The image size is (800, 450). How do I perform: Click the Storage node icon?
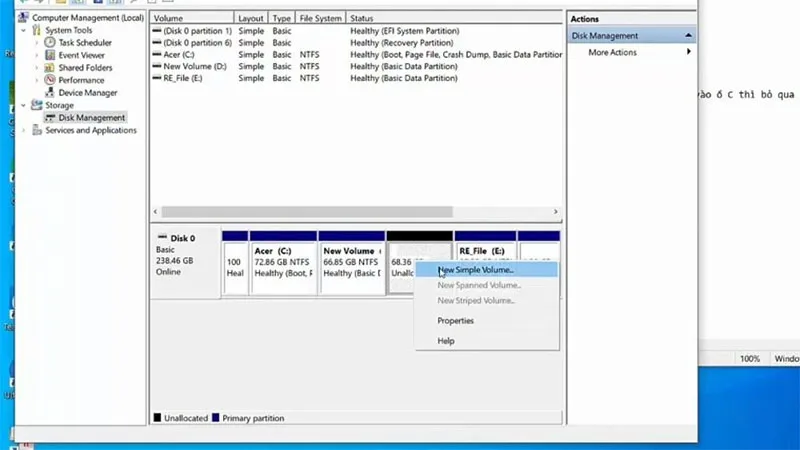pyautogui.click(x=36, y=105)
